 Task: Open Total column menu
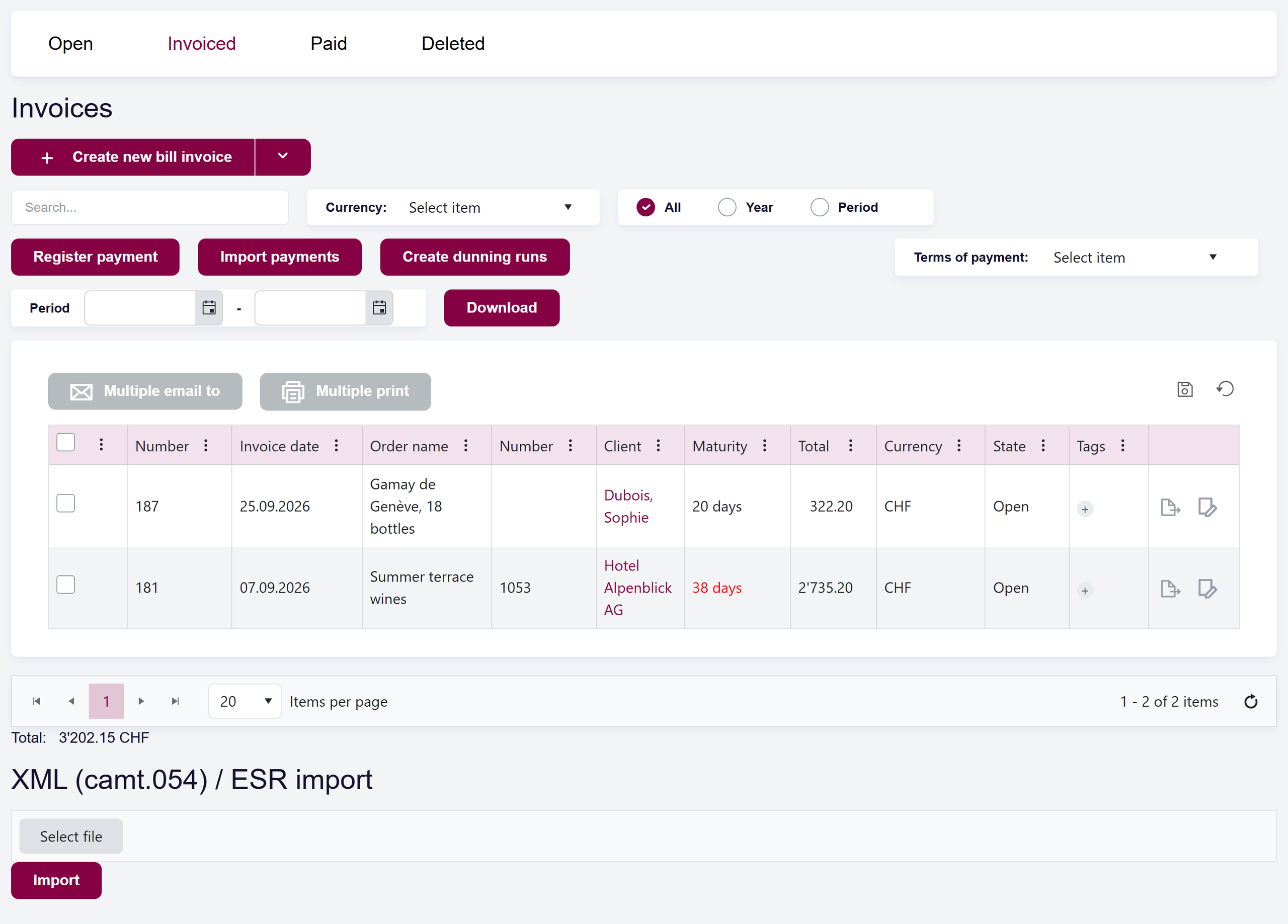(x=850, y=446)
